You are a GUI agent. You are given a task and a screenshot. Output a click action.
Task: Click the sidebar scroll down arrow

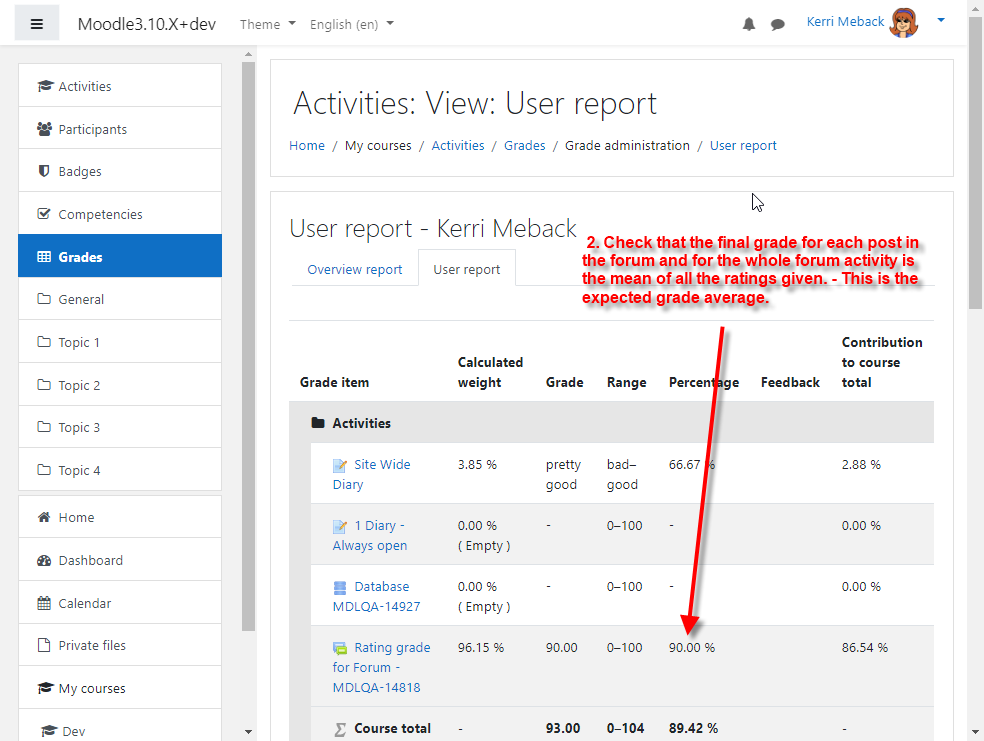pyautogui.click(x=249, y=731)
